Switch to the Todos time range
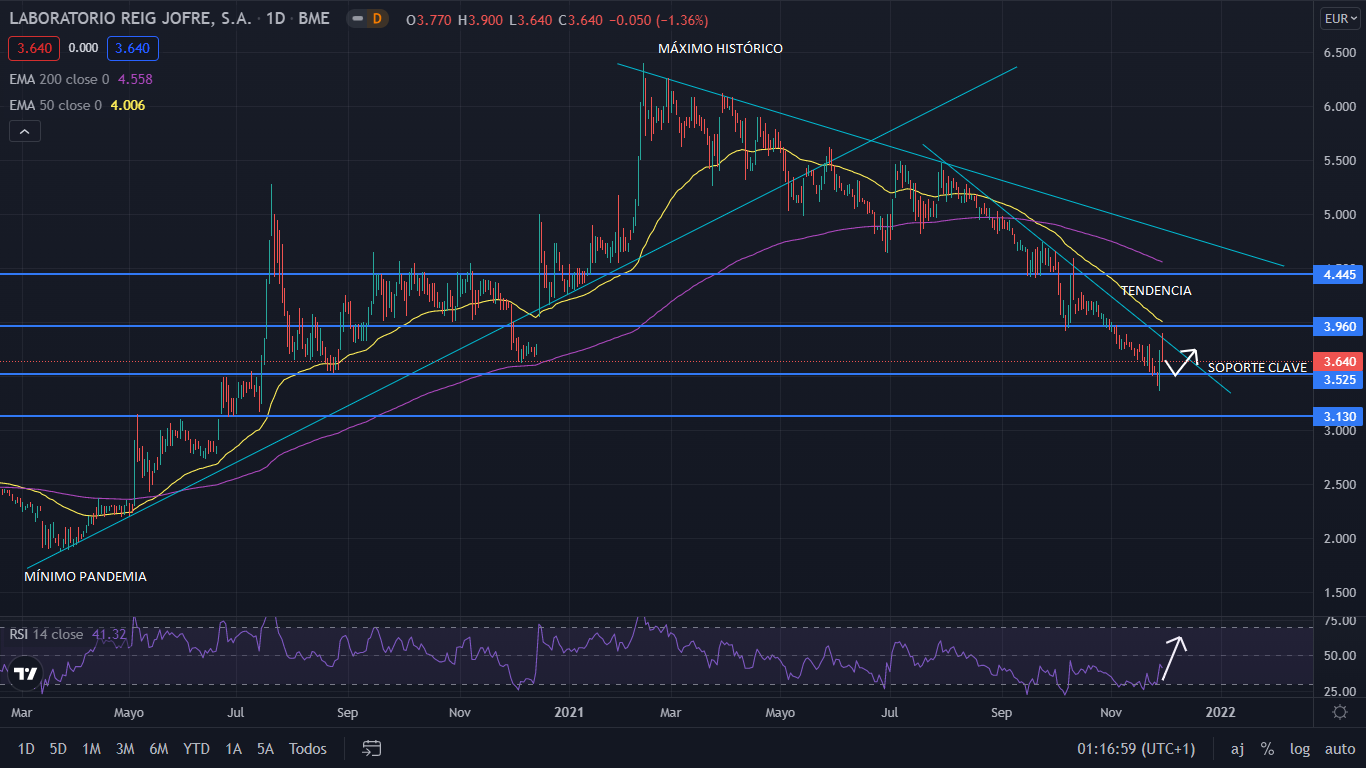The height and width of the screenshot is (768, 1366). tap(307, 748)
